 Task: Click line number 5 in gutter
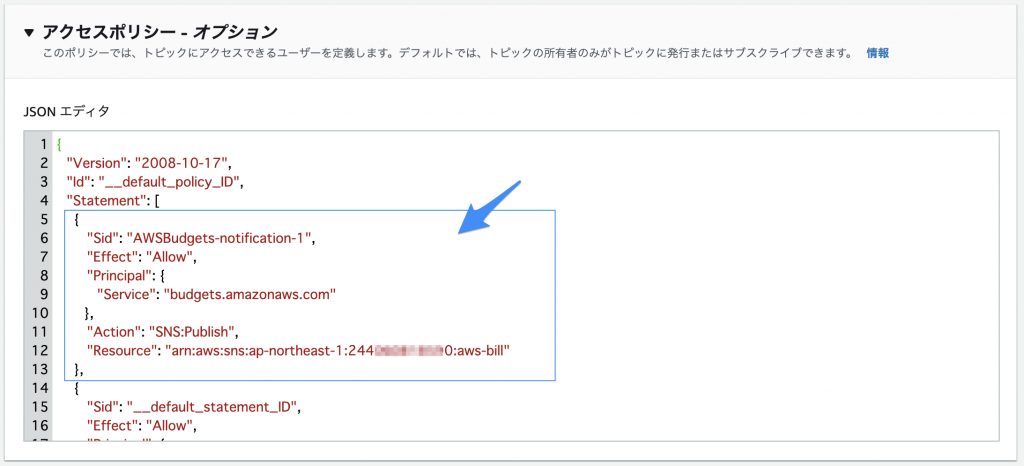[44, 219]
